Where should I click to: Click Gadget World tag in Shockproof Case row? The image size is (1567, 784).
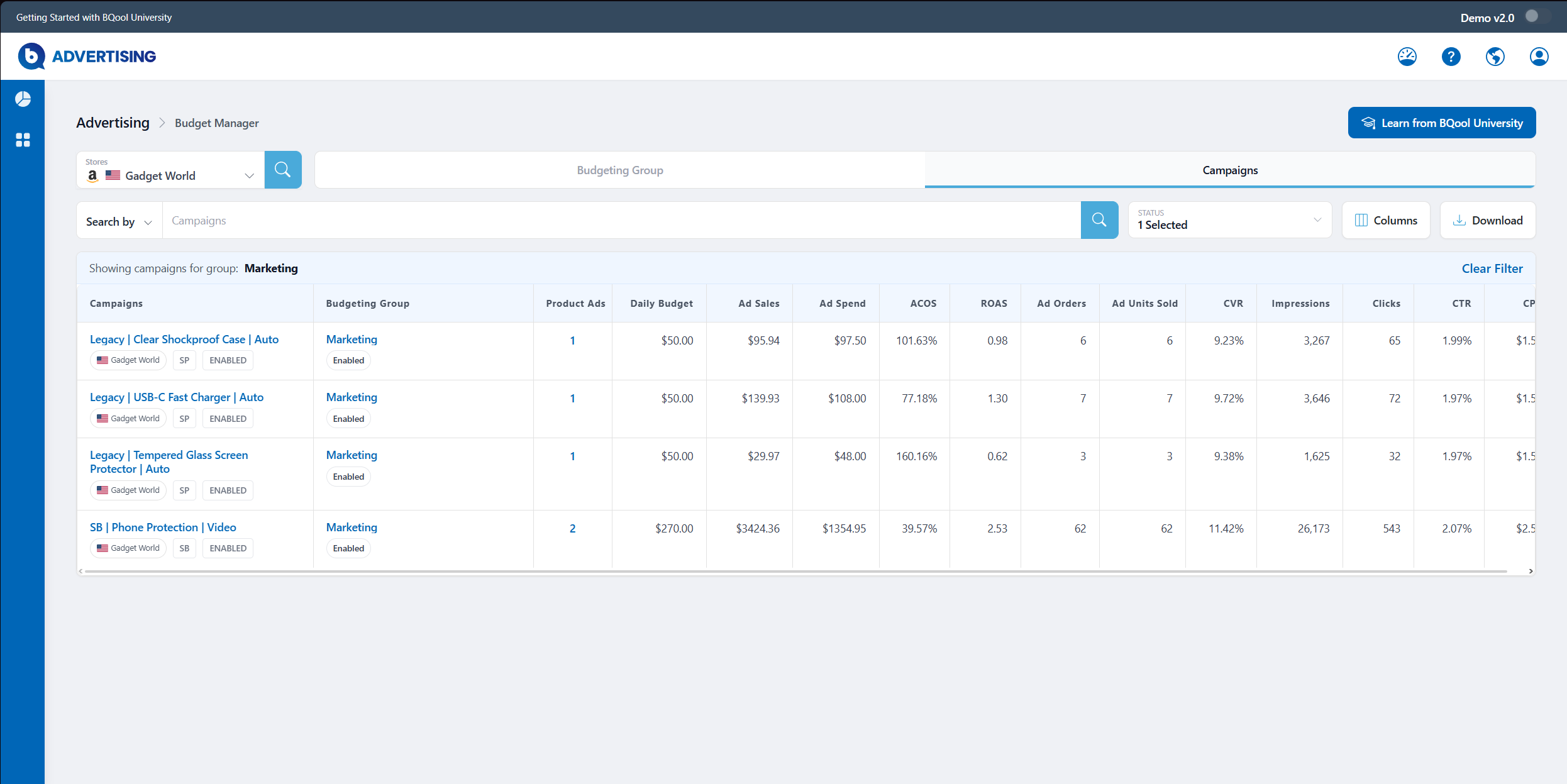[128, 360]
